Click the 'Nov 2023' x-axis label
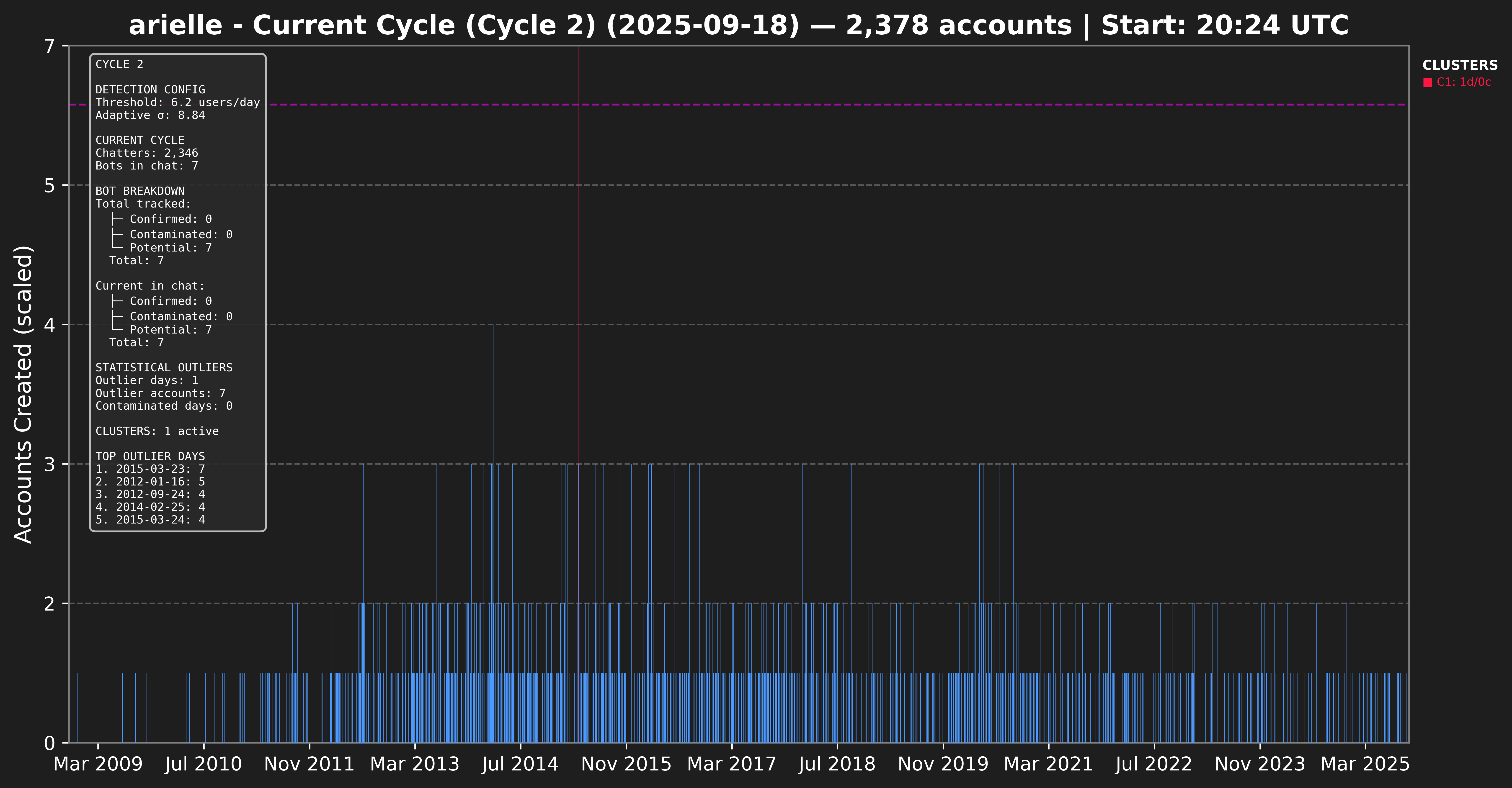The height and width of the screenshot is (788, 1512). [1260, 764]
